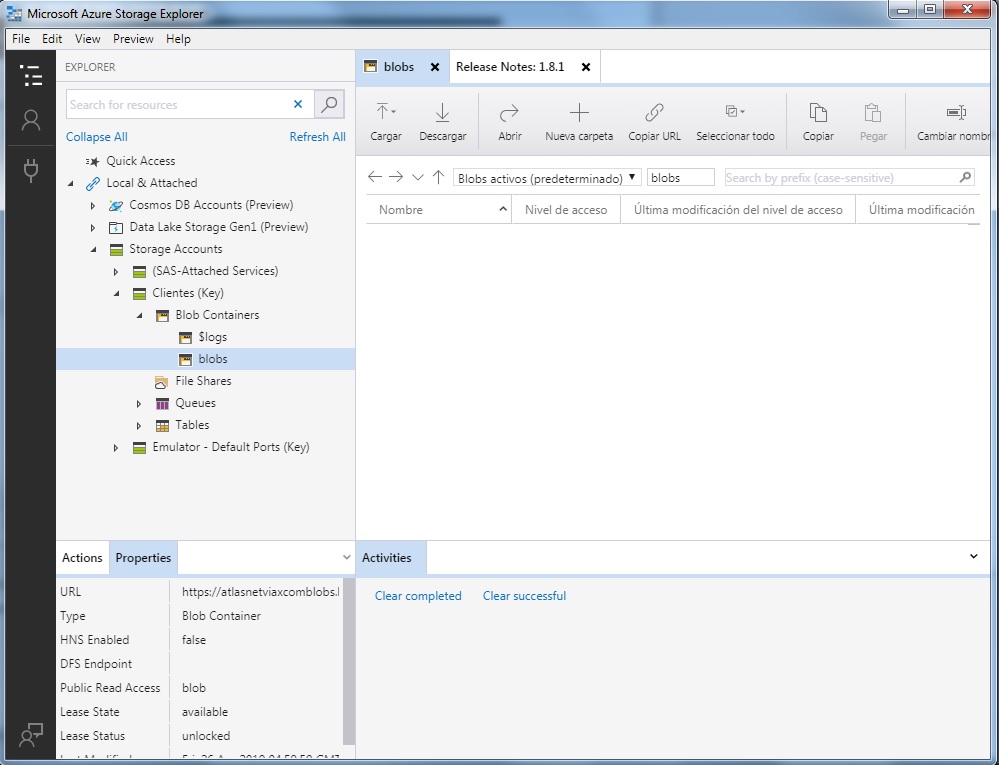Click the Refresh All link
The width and height of the screenshot is (999, 765).
point(317,137)
